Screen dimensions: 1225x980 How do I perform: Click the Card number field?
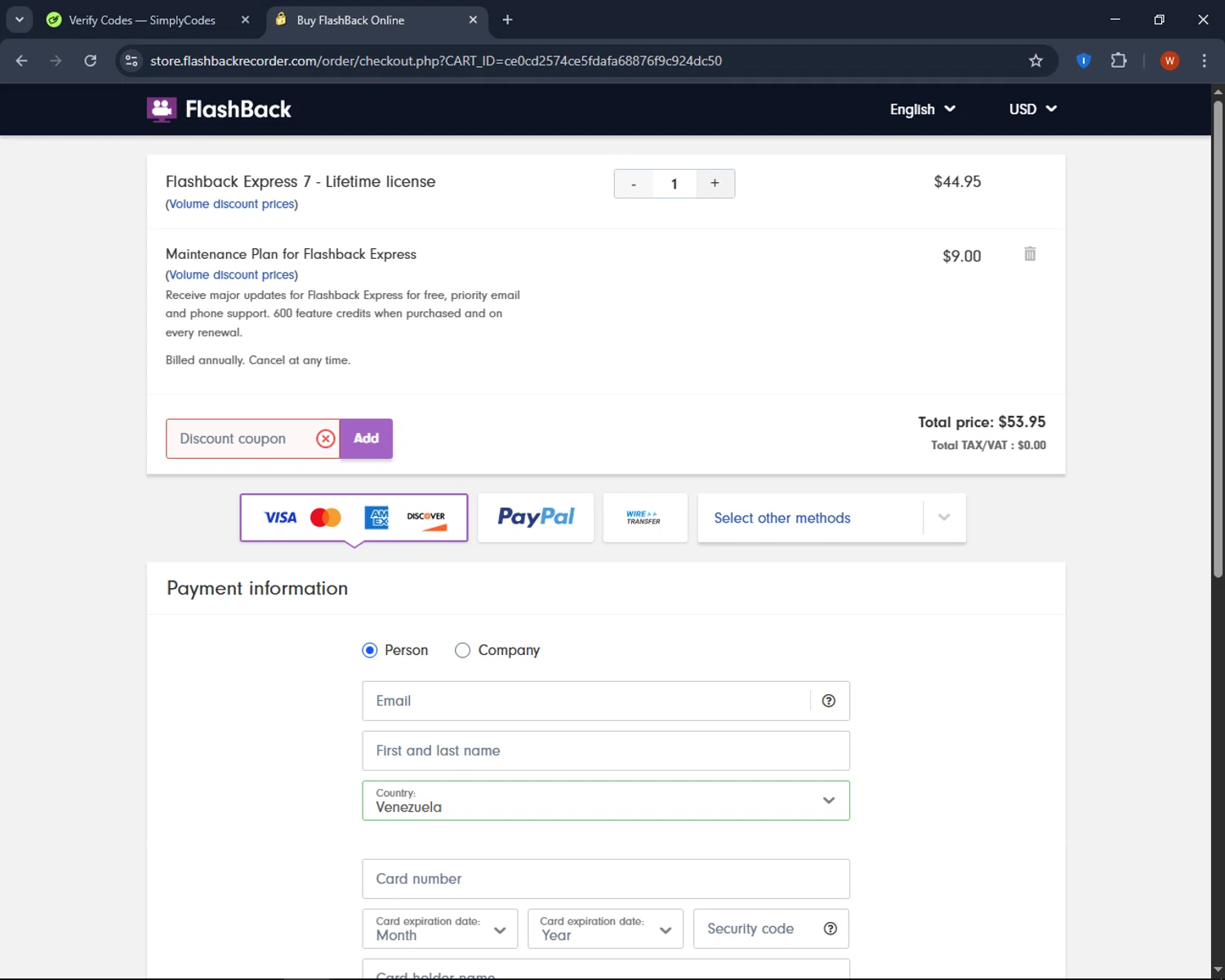pyautogui.click(x=606, y=879)
